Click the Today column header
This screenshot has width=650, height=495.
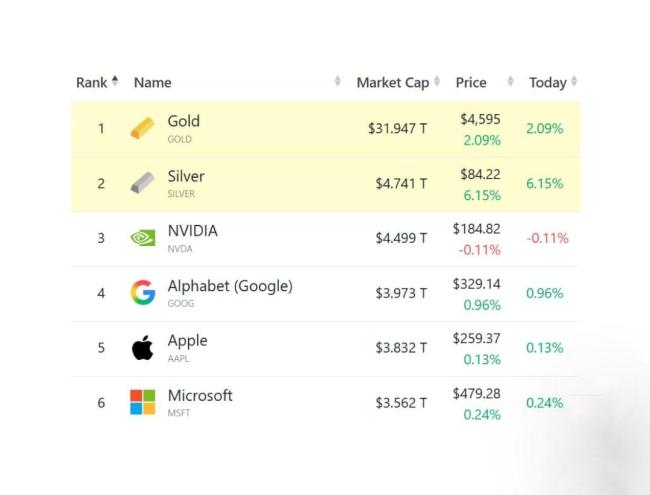pos(547,82)
